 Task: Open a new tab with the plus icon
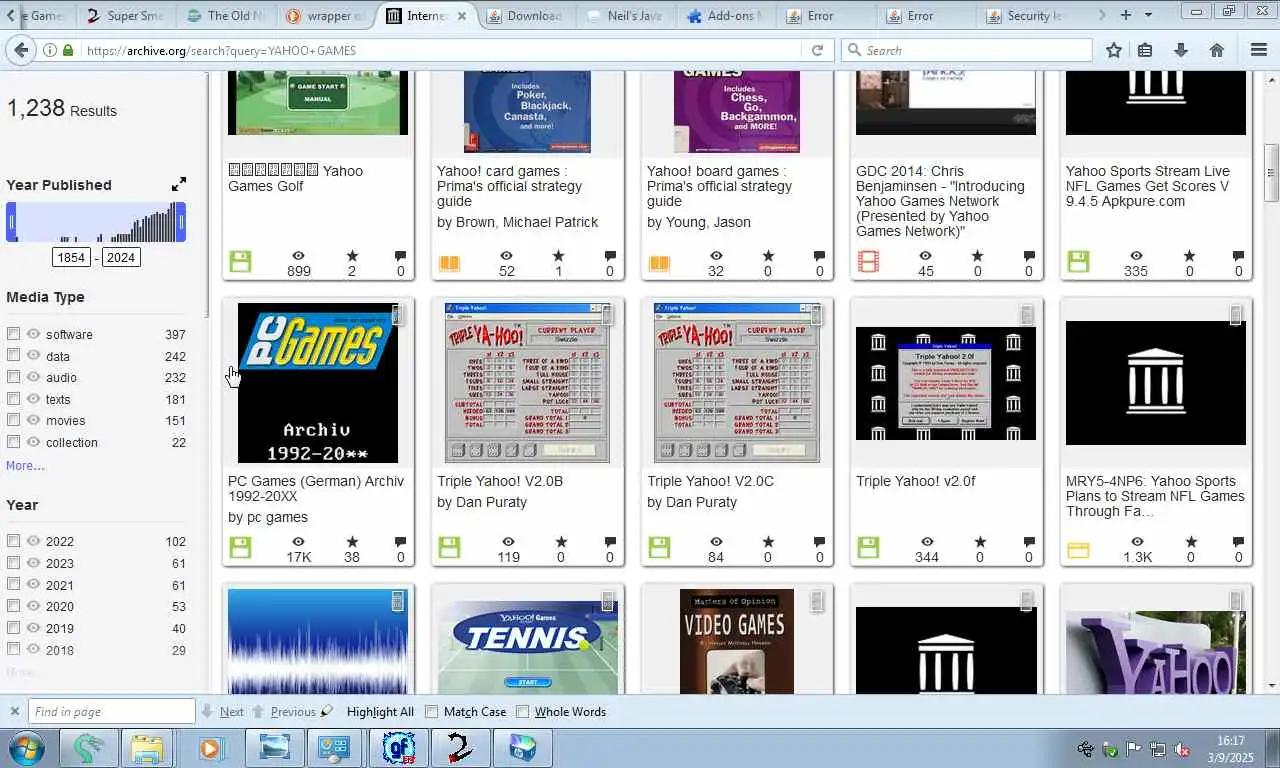(1126, 15)
